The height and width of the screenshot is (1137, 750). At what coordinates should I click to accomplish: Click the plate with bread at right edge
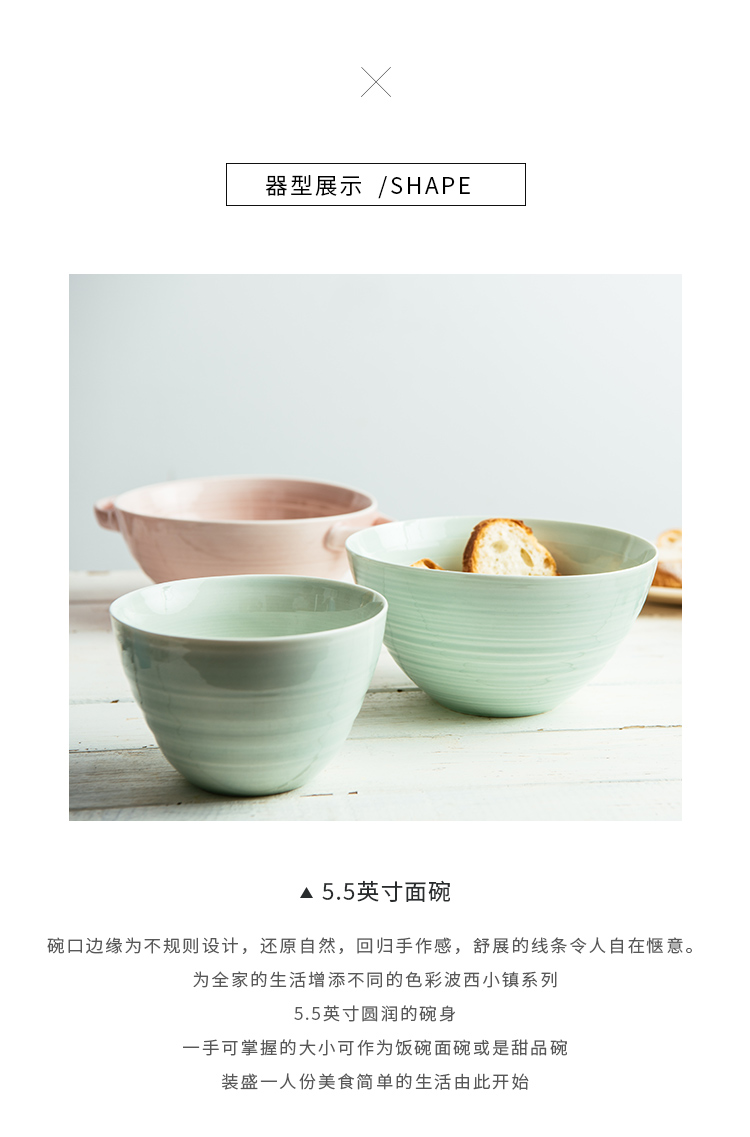tap(665, 569)
